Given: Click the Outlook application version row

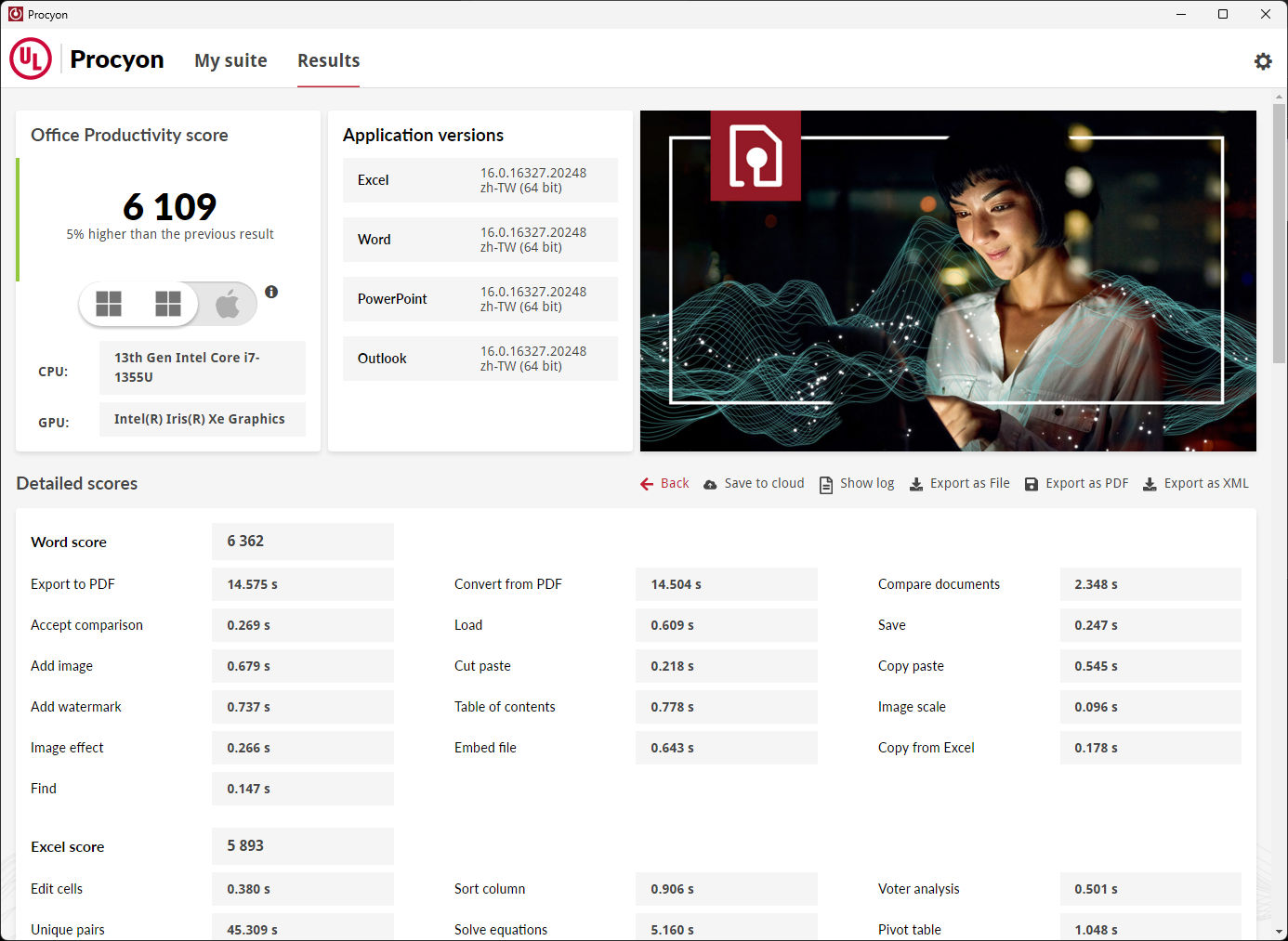Looking at the screenshot, I should tap(480, 359).
